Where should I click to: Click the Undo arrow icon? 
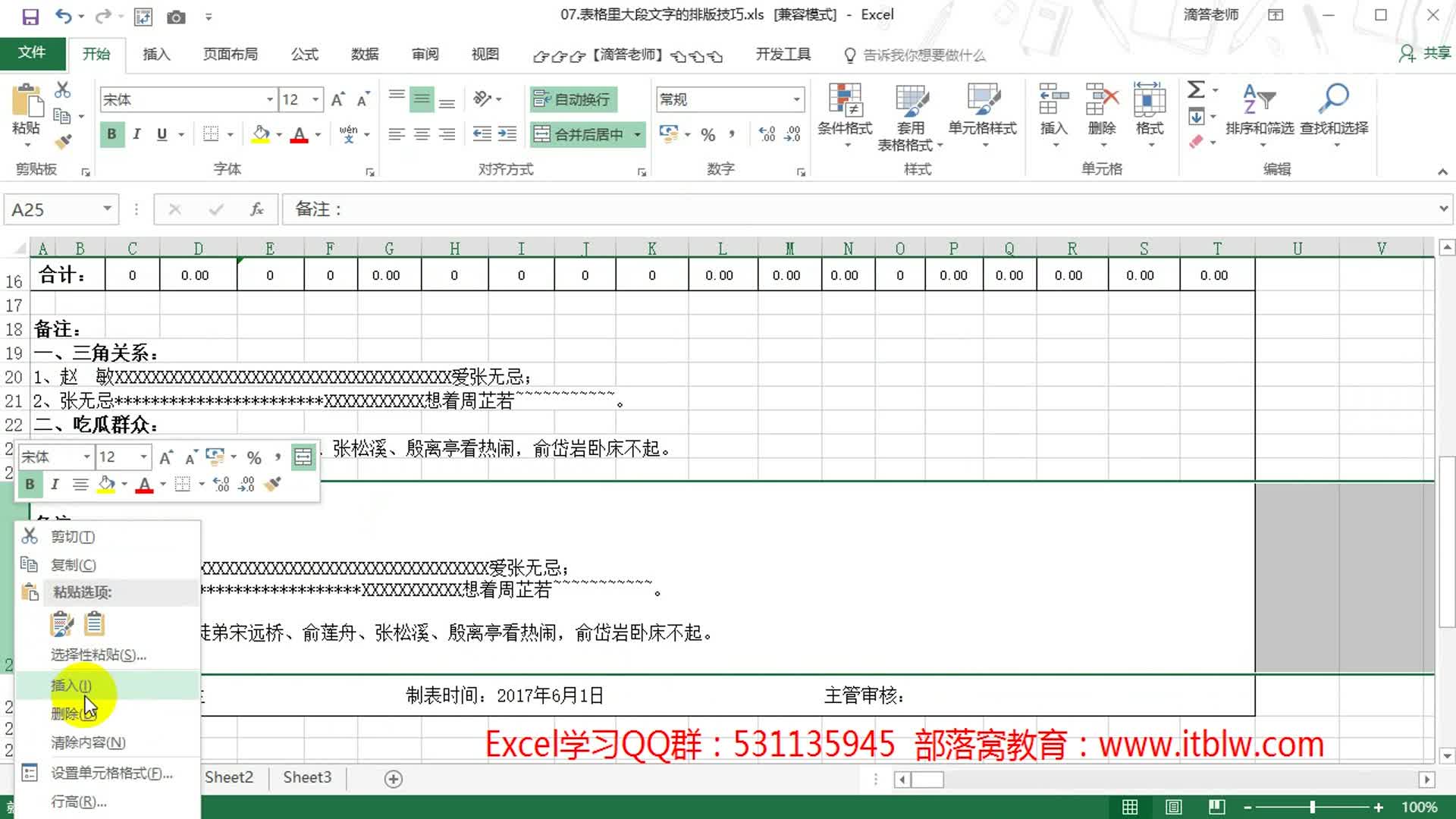click(64, 16)
